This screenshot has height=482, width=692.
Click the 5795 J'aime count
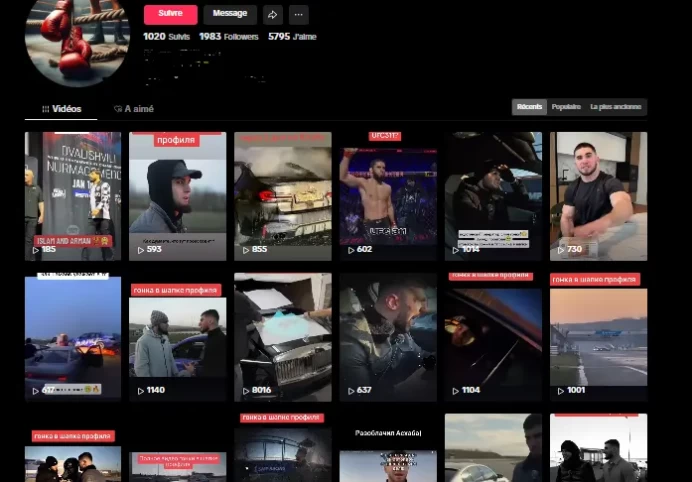point(292,37)
